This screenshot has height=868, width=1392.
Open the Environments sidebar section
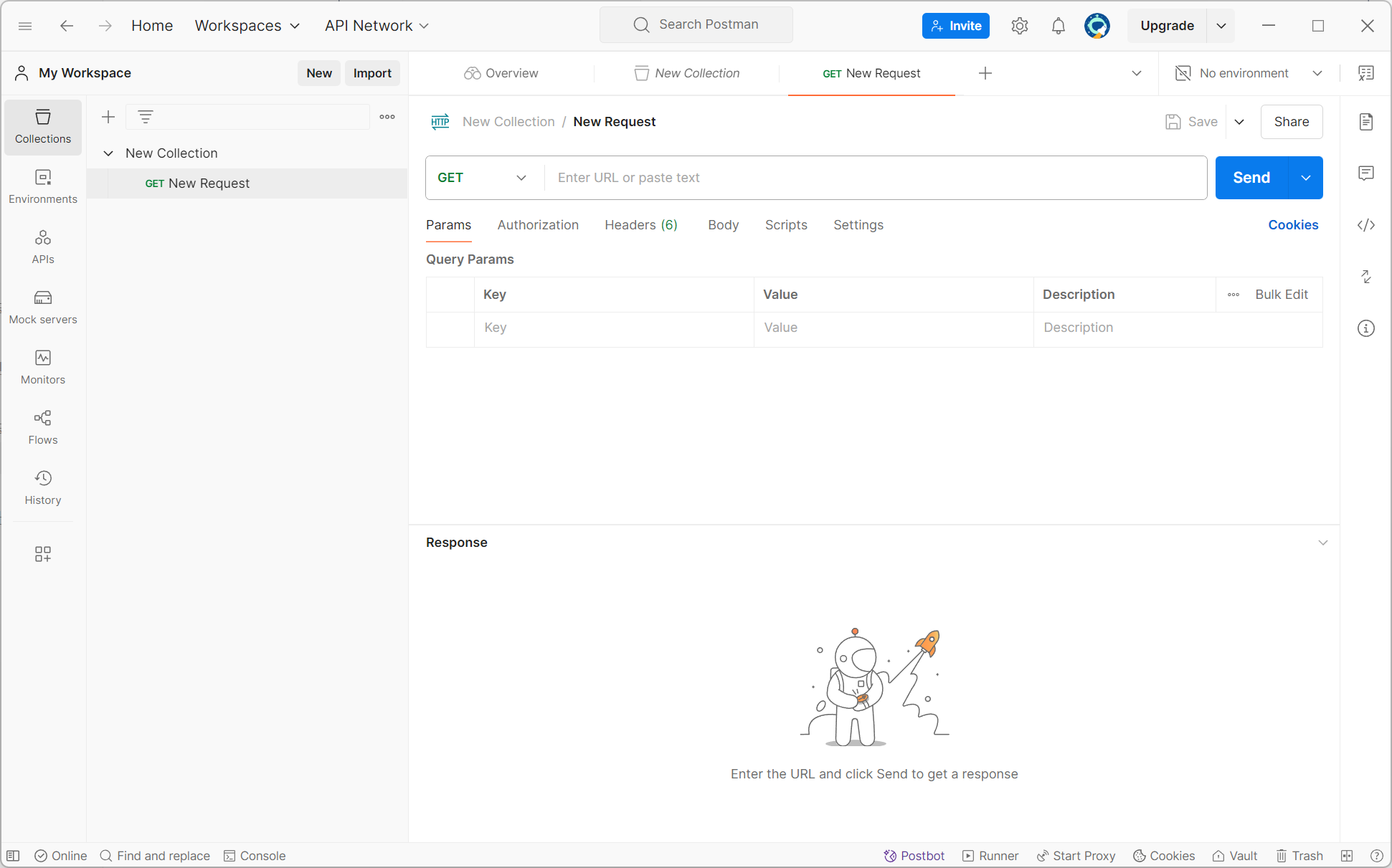(43, 187)
